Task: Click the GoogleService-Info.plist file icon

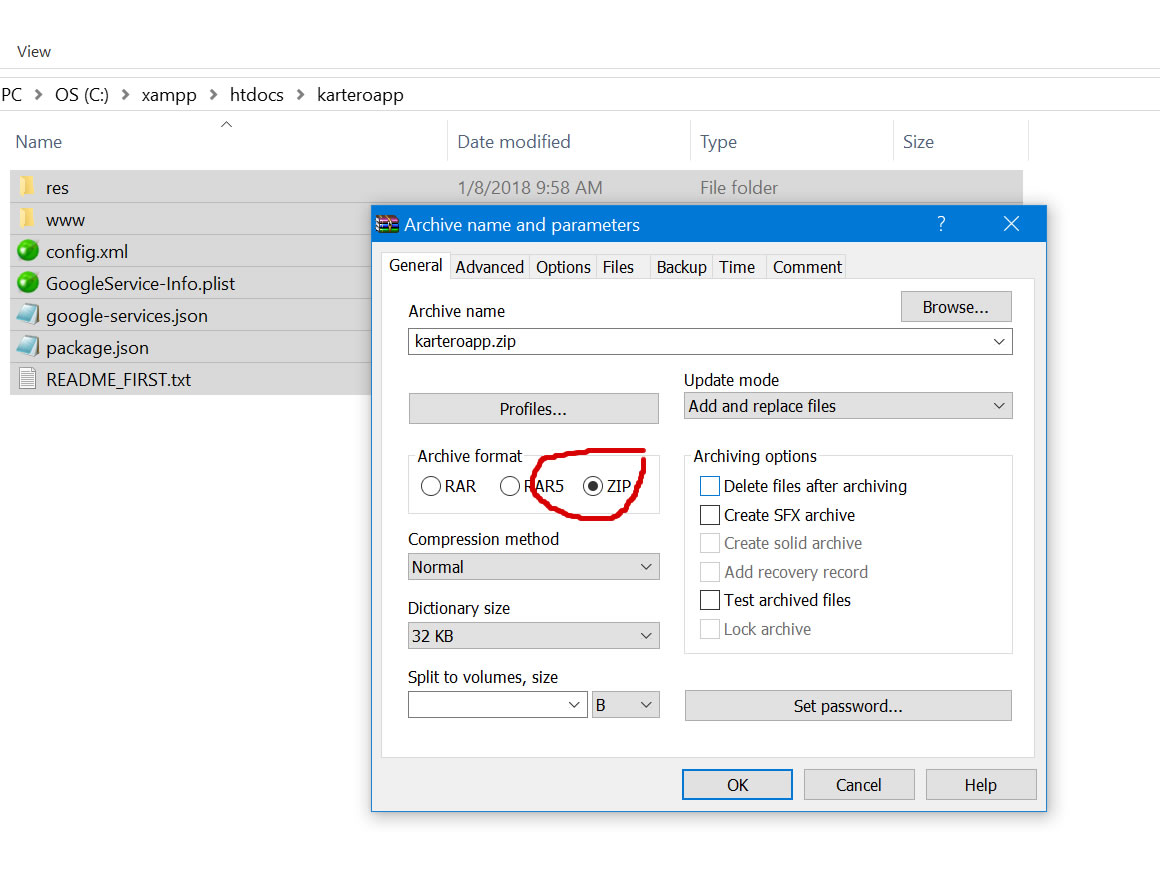Action: tap(28, 283)
